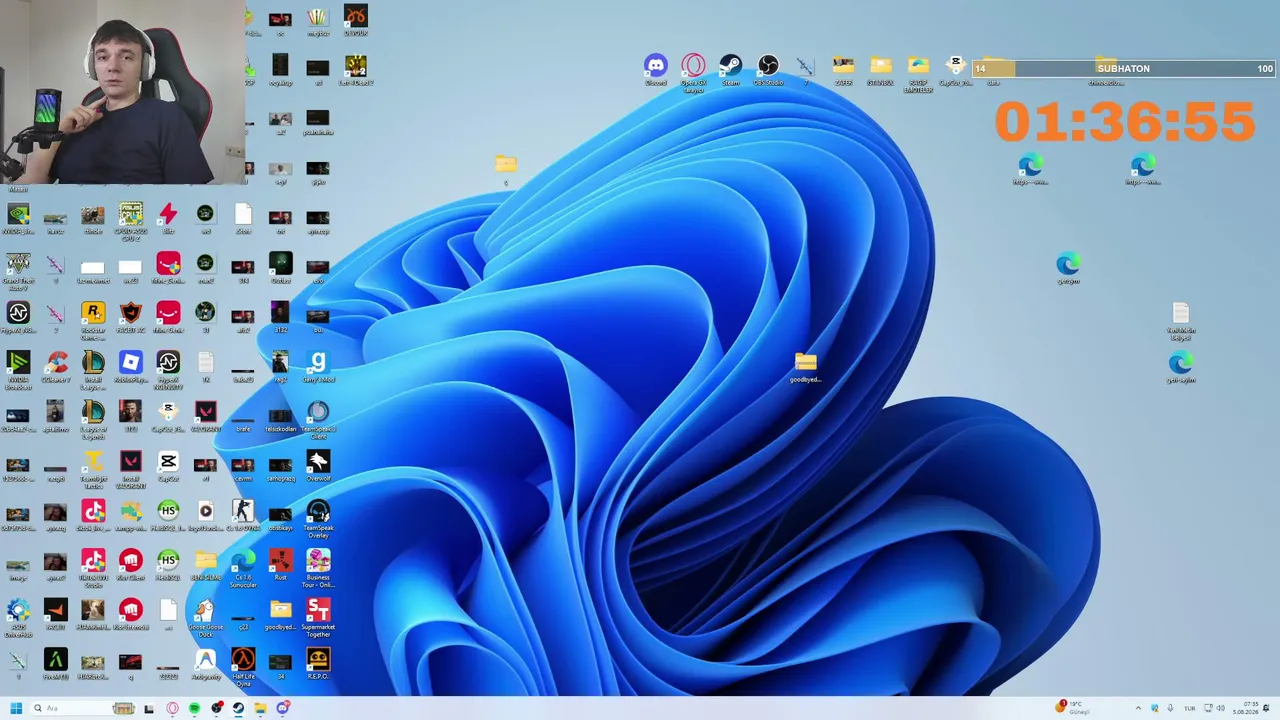The image size is (1280, 720).
Task: Select the R.E.P.O. game shortcut
Action: coord(318,664)
